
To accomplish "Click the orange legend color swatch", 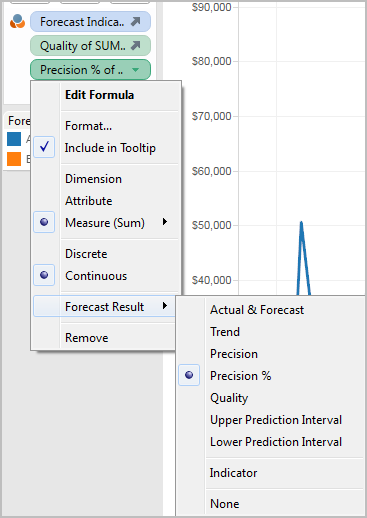I will coord(14,159).
